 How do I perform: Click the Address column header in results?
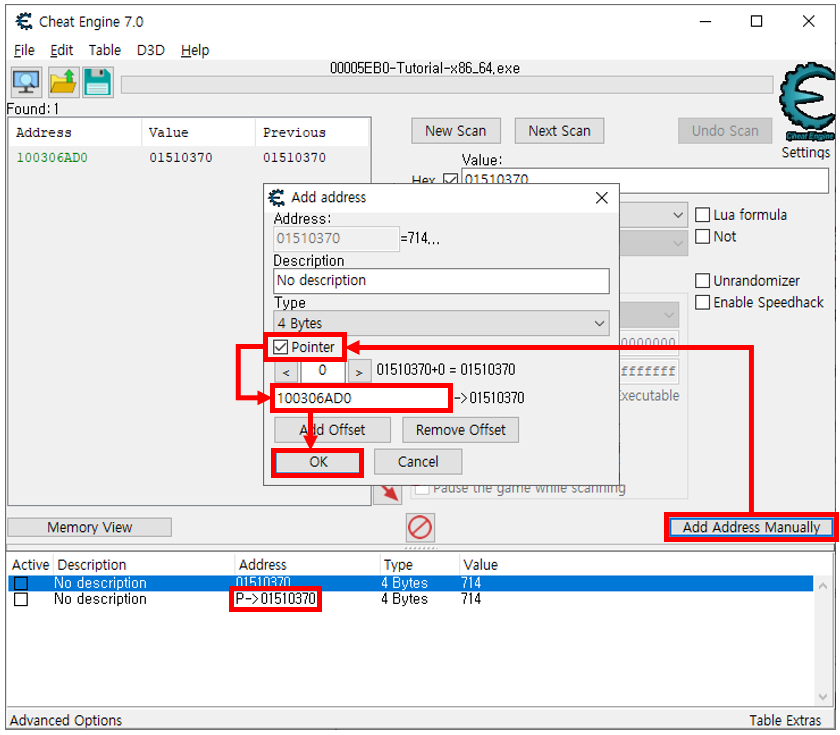pyautogui.click(x=76, y=132)
